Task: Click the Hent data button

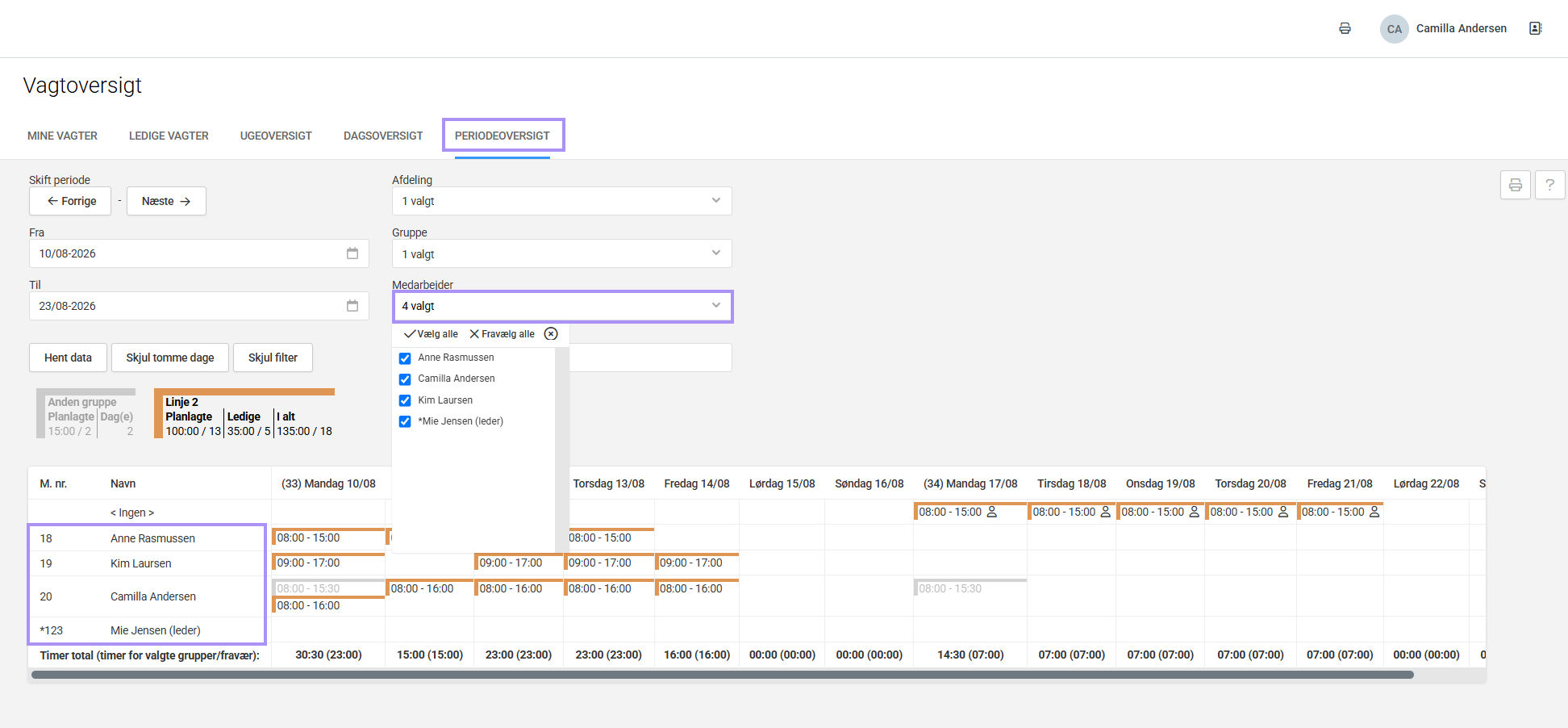Action: (x=68, y=358)
